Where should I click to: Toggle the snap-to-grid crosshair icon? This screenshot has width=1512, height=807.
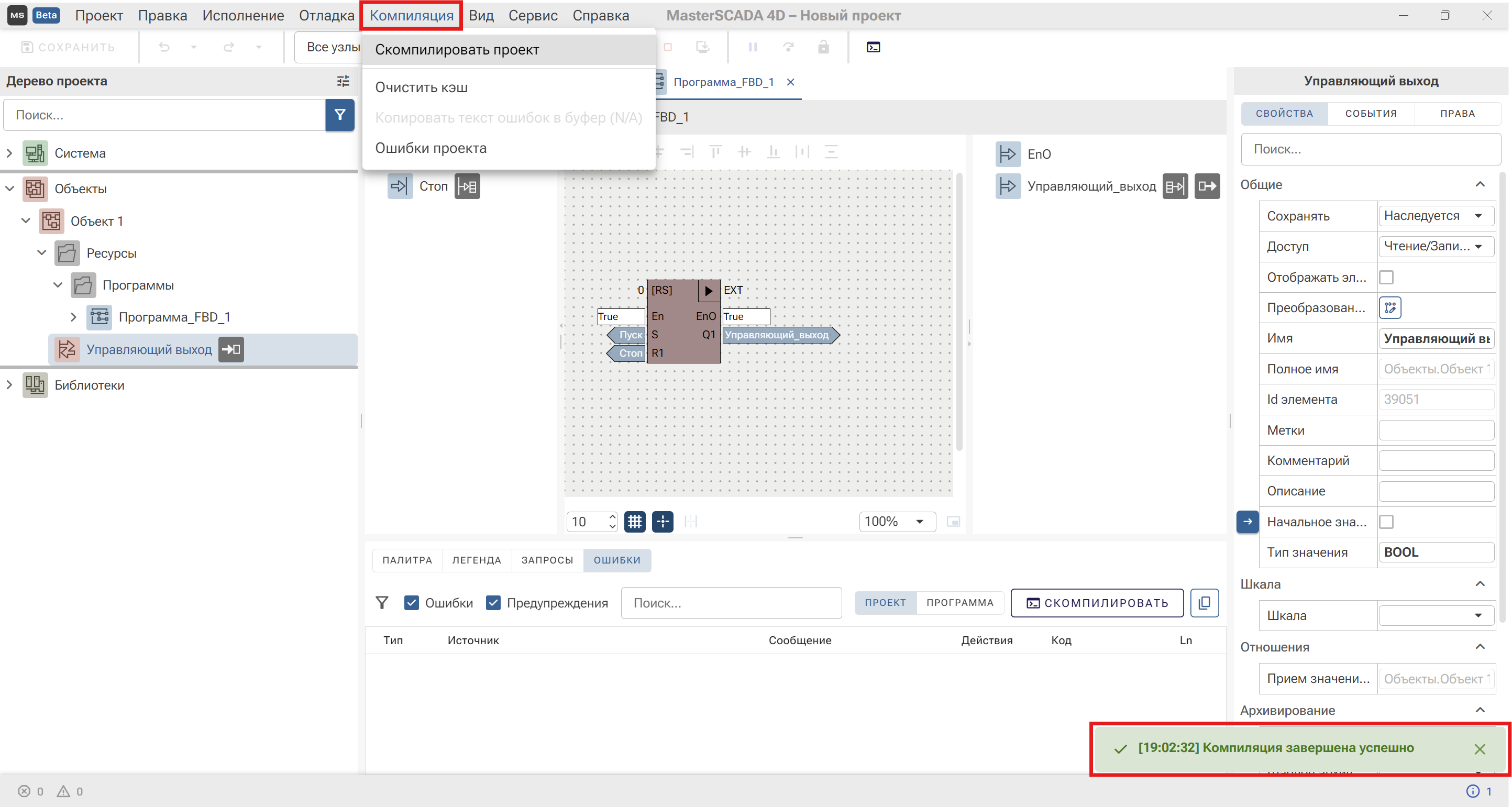tap(663, 521)
